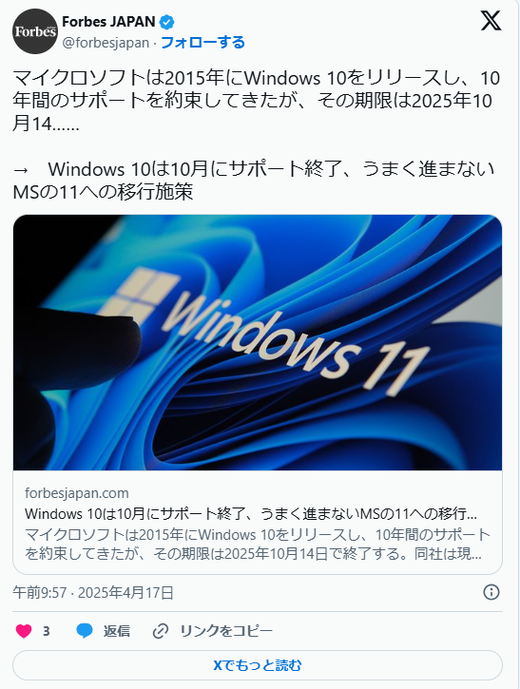The image size is (520, 689).
Task: Click フォローする follow link
Action: coord(203,43)
